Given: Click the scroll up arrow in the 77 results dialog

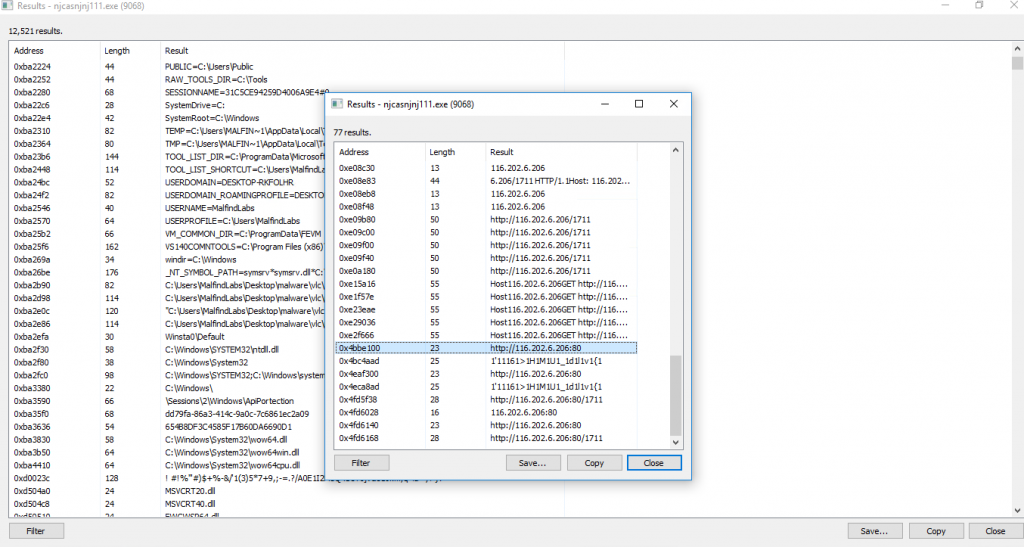Looking at the screenshot, I should pyautogui.click(x=675, y=150).
